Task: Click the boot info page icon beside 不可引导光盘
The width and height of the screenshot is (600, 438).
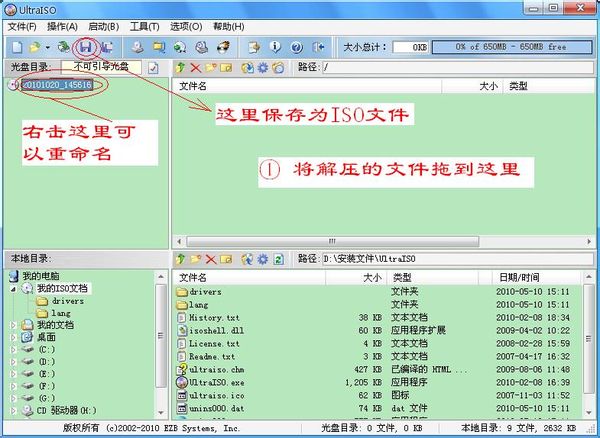Action: coord(153,68)
